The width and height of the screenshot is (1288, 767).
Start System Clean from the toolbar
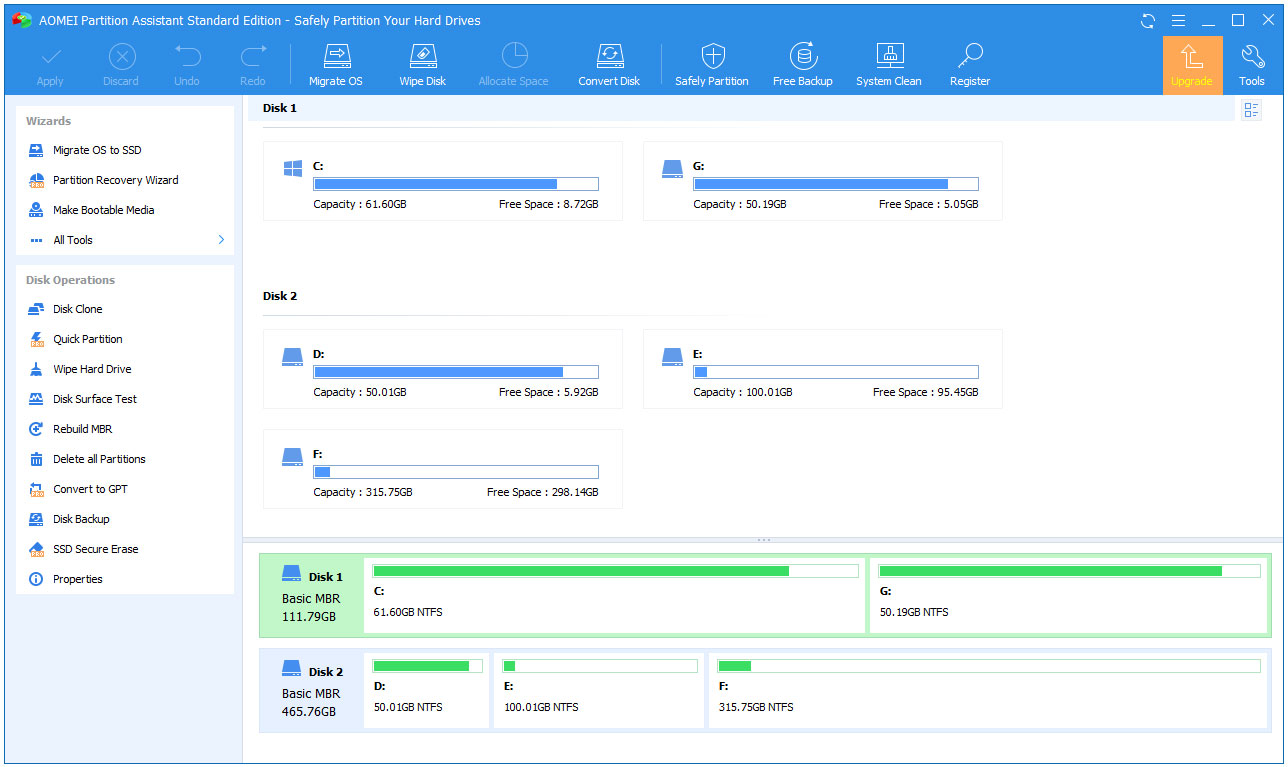pyautogui.click(x=889, y=57)
